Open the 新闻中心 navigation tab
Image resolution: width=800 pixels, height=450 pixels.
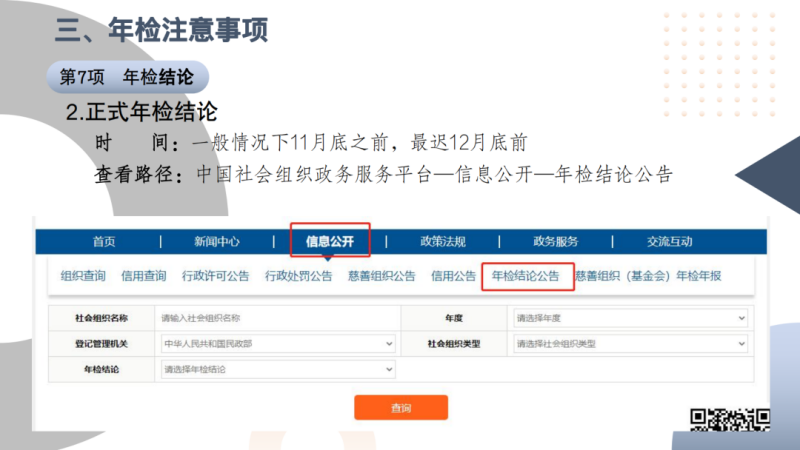pyautogui.click(x=217, y=242)
